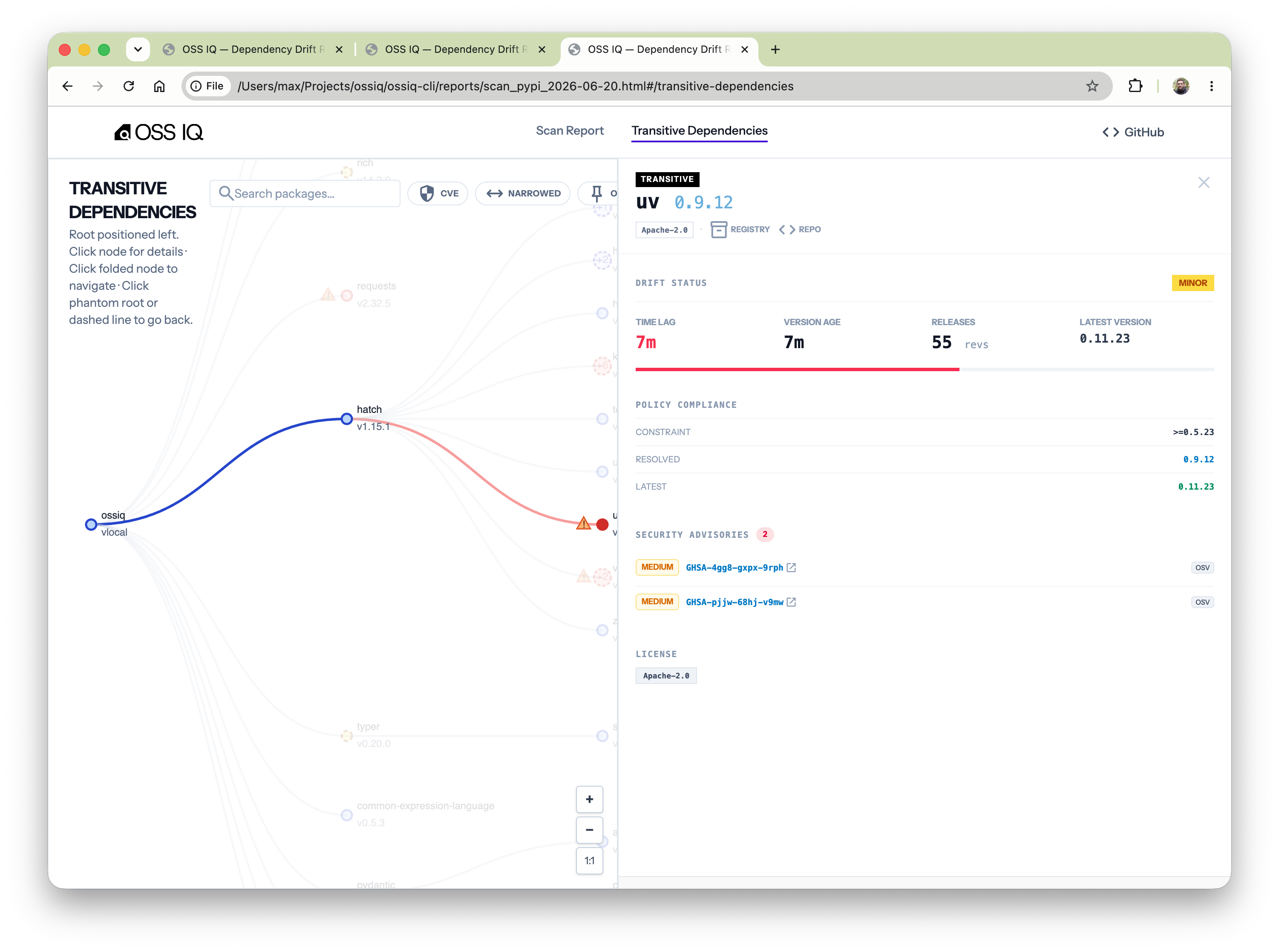
Task: Select the common-expression-language v0.5.3 node
Action: [346, 815]
